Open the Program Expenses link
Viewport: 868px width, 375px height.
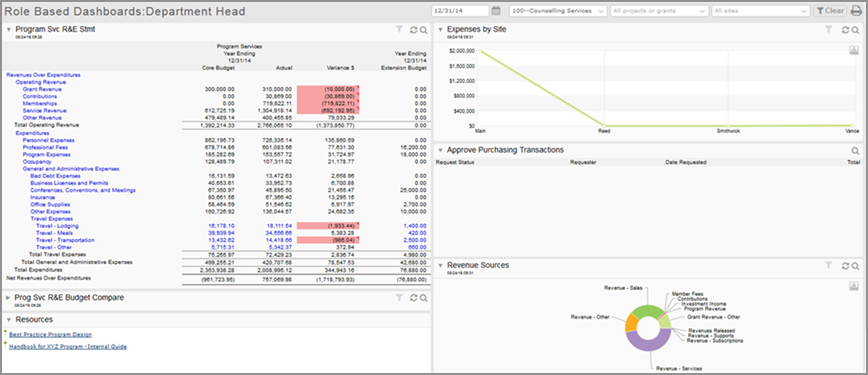[x=46, y=155]
